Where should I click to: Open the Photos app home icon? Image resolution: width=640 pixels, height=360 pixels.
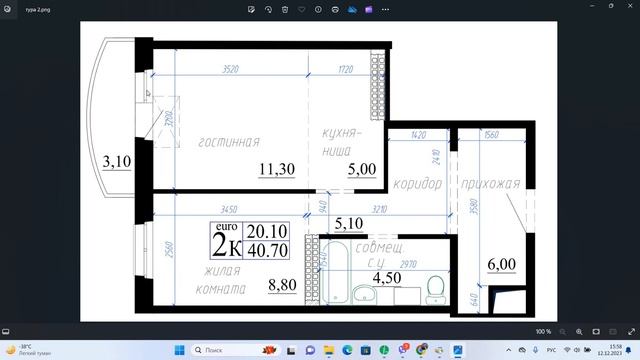[x=7, y=9]
